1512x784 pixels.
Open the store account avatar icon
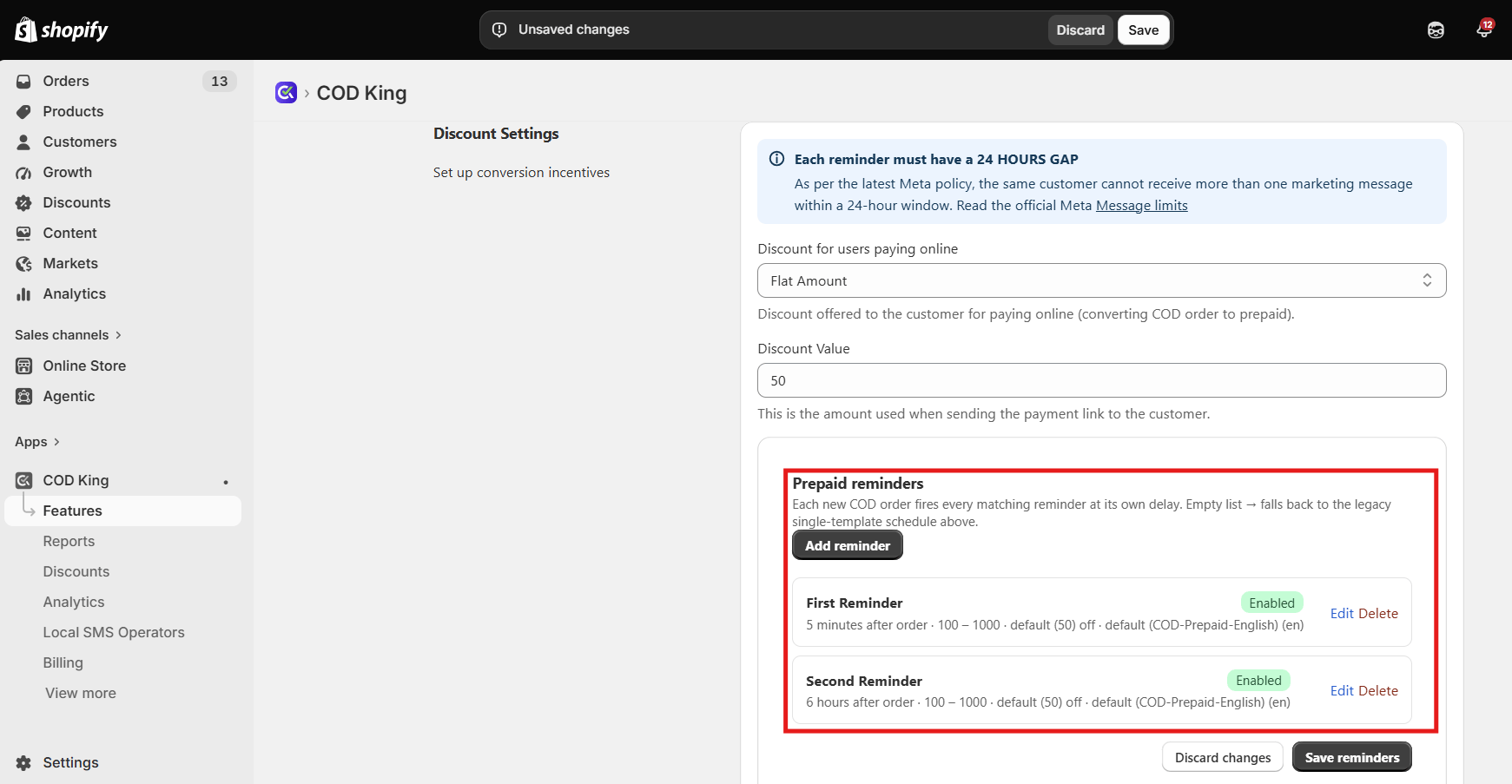coord(1436,30)
